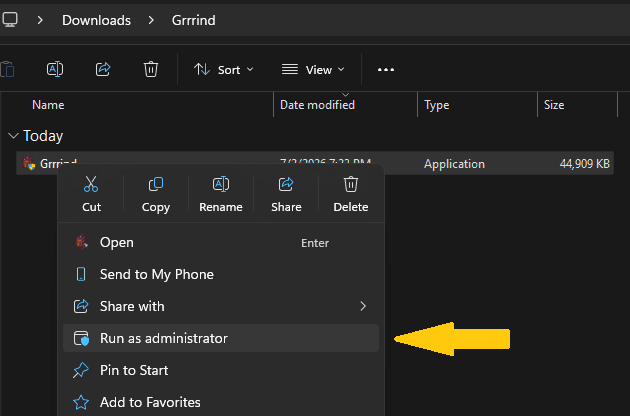Expand the chevron between Downloads and Grrrind
This screenshot has width=630, height=416.
151,20
